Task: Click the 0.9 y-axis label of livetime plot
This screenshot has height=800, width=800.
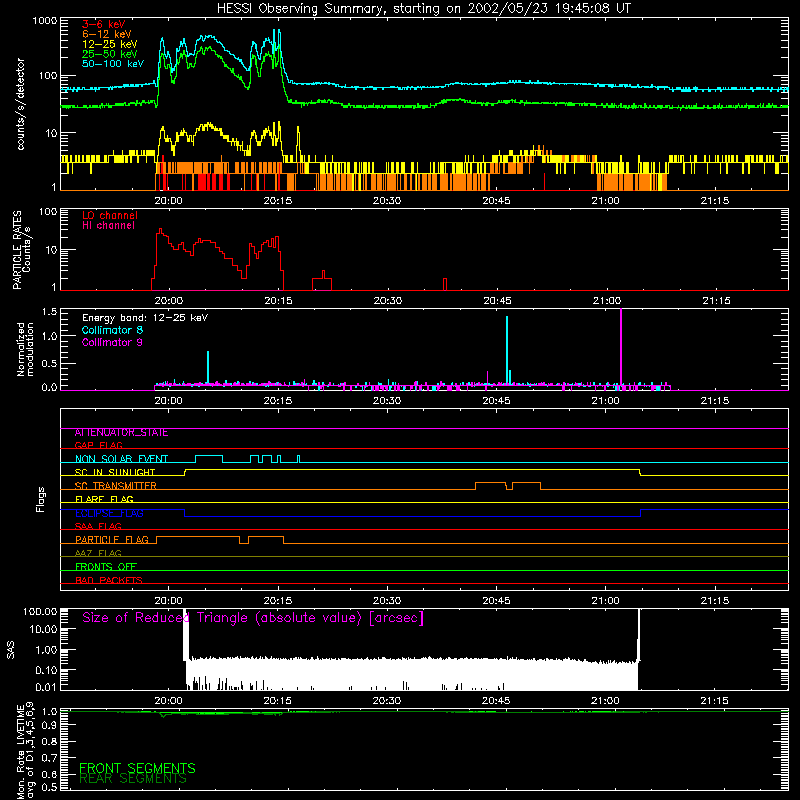Action: pos(49,725)
